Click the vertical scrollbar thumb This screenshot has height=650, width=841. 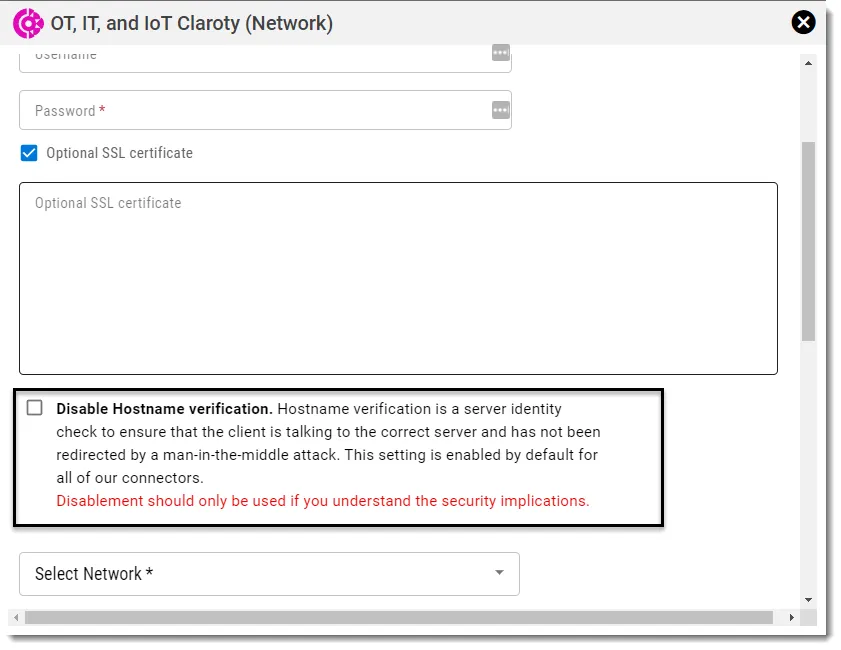click(x=808, y=241)
